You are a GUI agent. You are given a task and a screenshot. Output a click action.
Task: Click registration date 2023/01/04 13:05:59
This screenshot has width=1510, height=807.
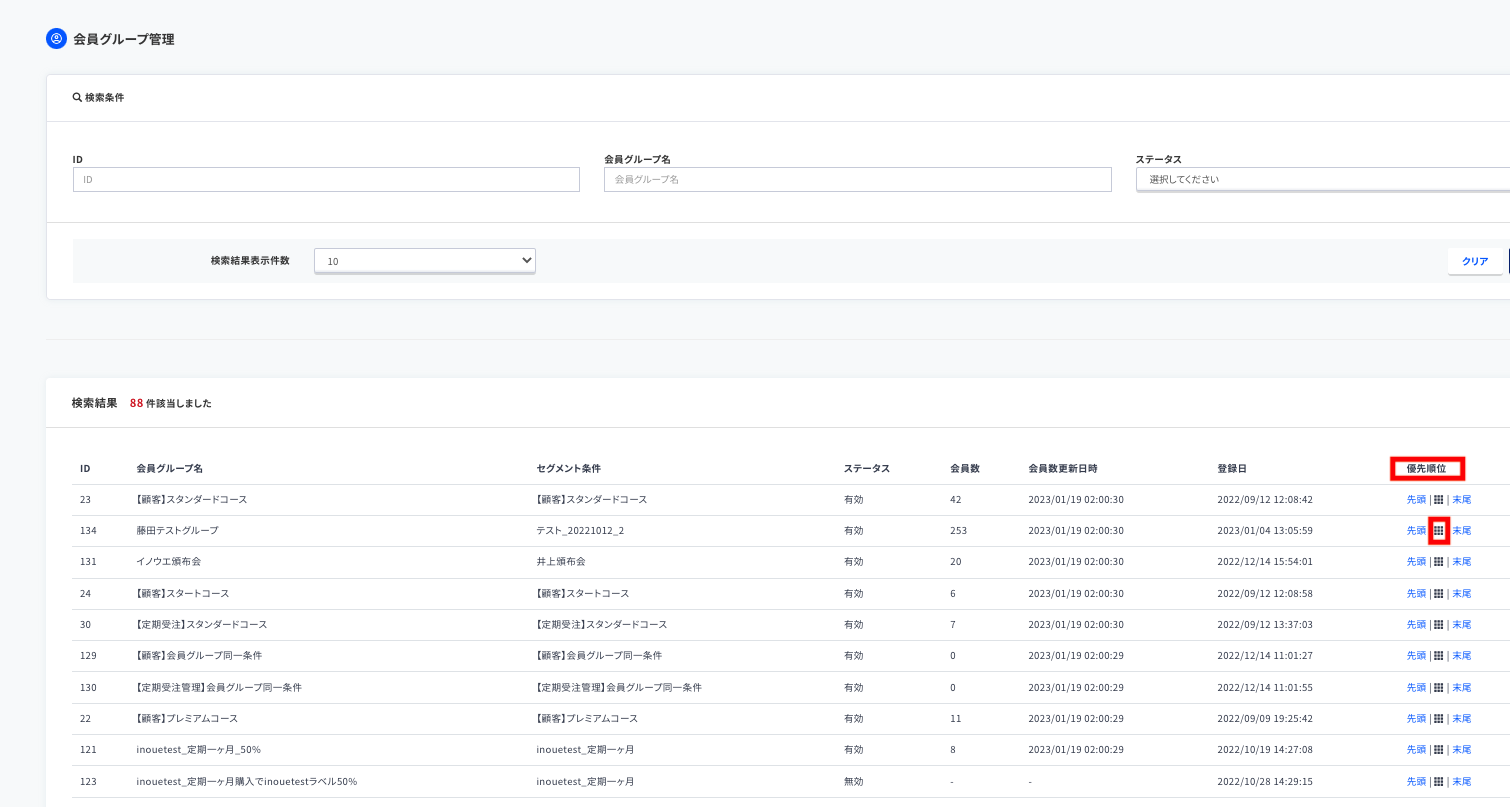[1265, 531]
